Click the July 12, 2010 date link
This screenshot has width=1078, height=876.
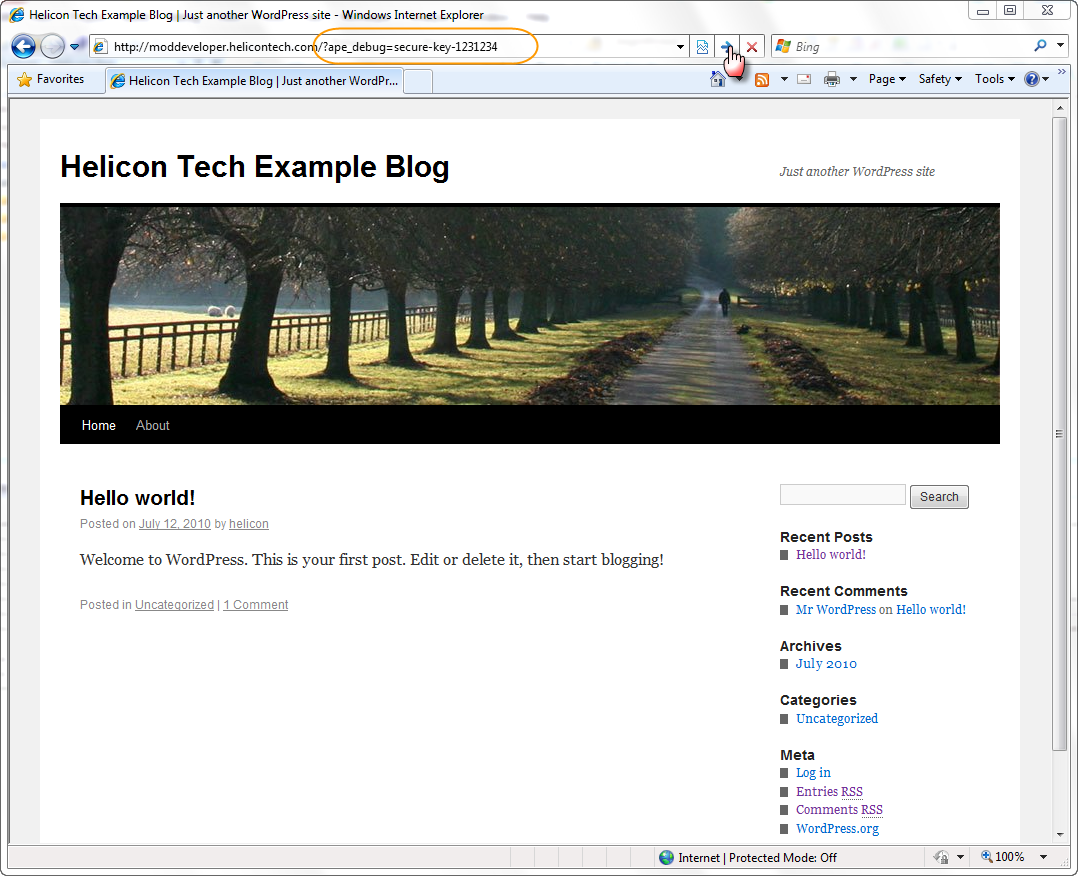tap(175, 524)
